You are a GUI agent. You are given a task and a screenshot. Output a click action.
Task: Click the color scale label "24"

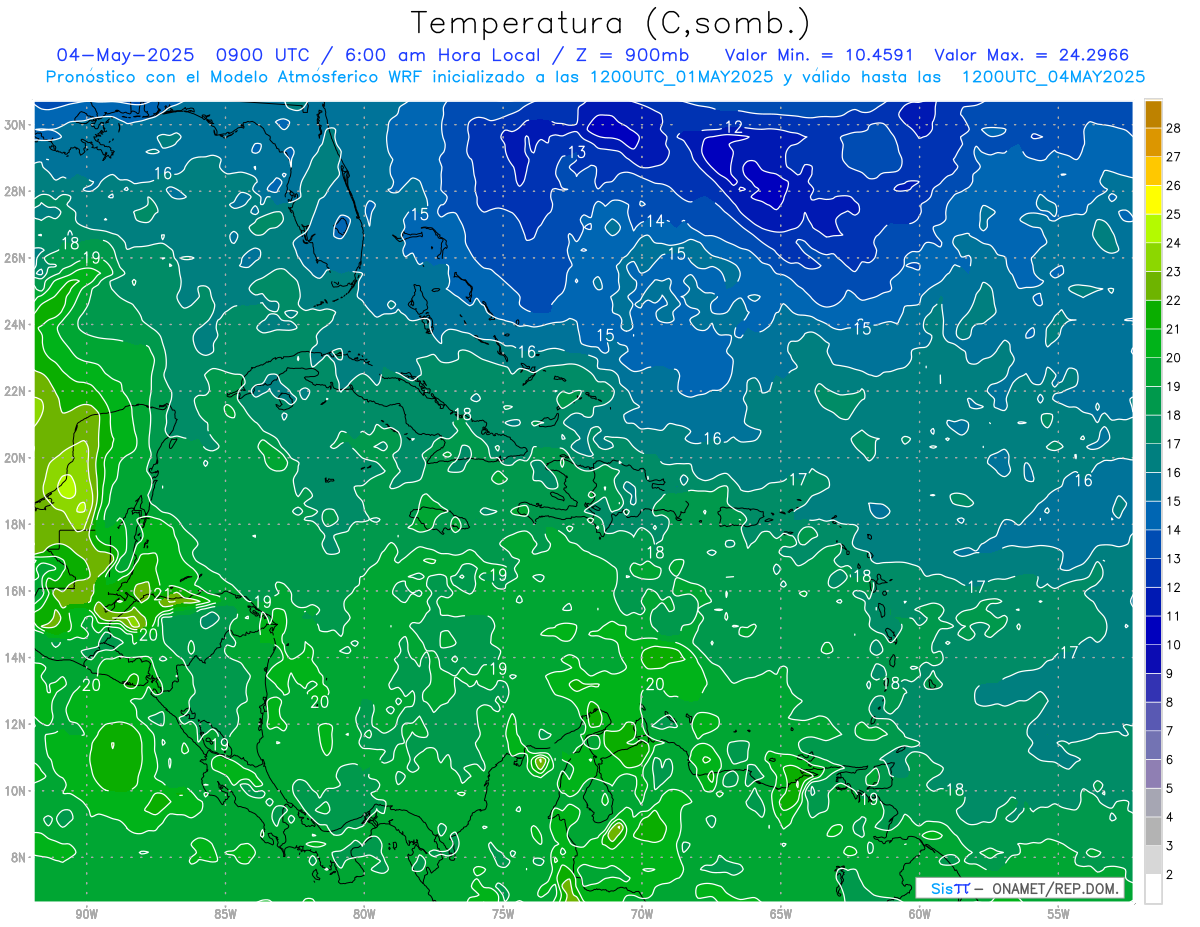tap(1174, 243)
